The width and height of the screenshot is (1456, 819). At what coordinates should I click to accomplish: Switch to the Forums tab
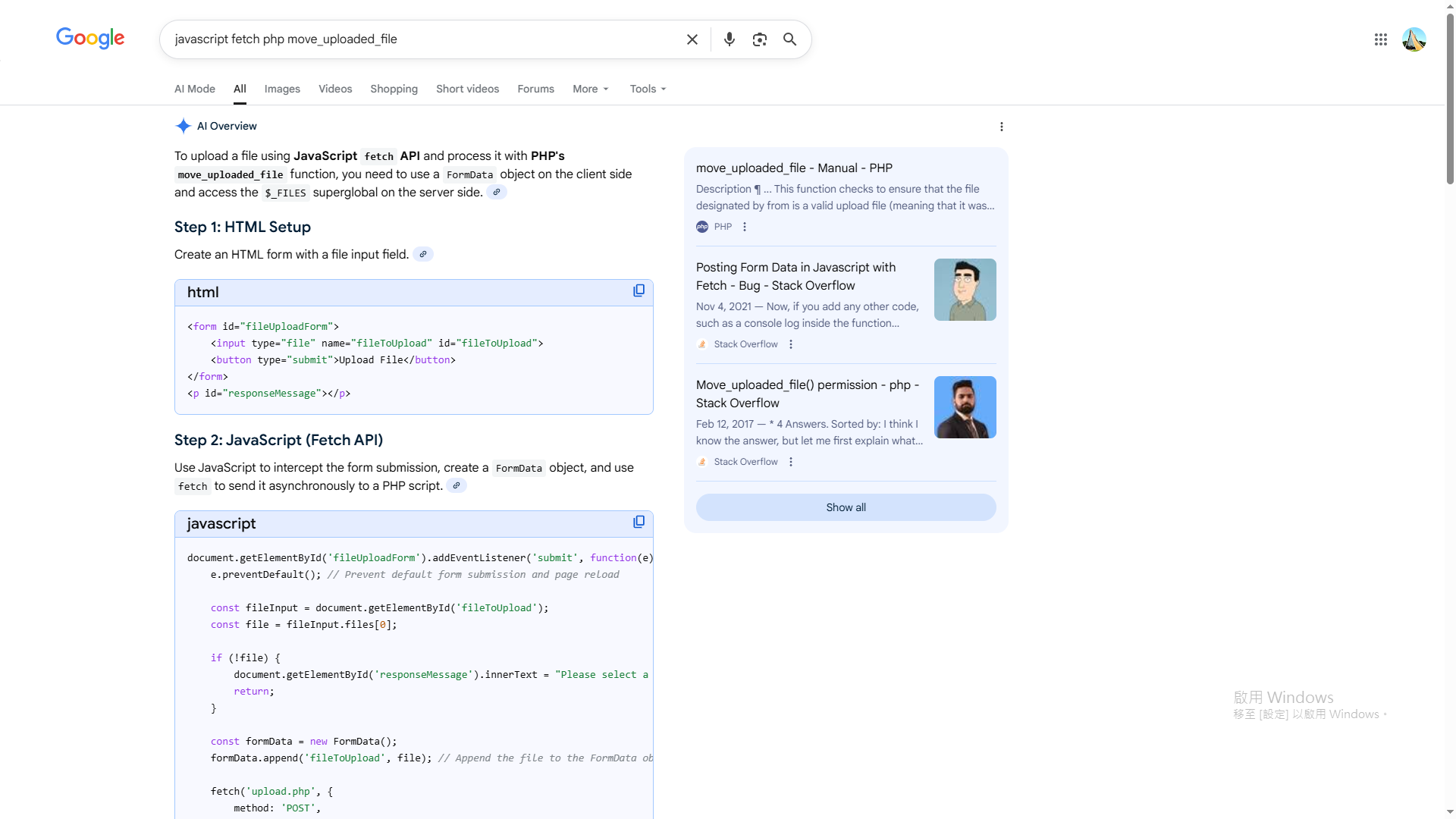(x=535, y=89)
